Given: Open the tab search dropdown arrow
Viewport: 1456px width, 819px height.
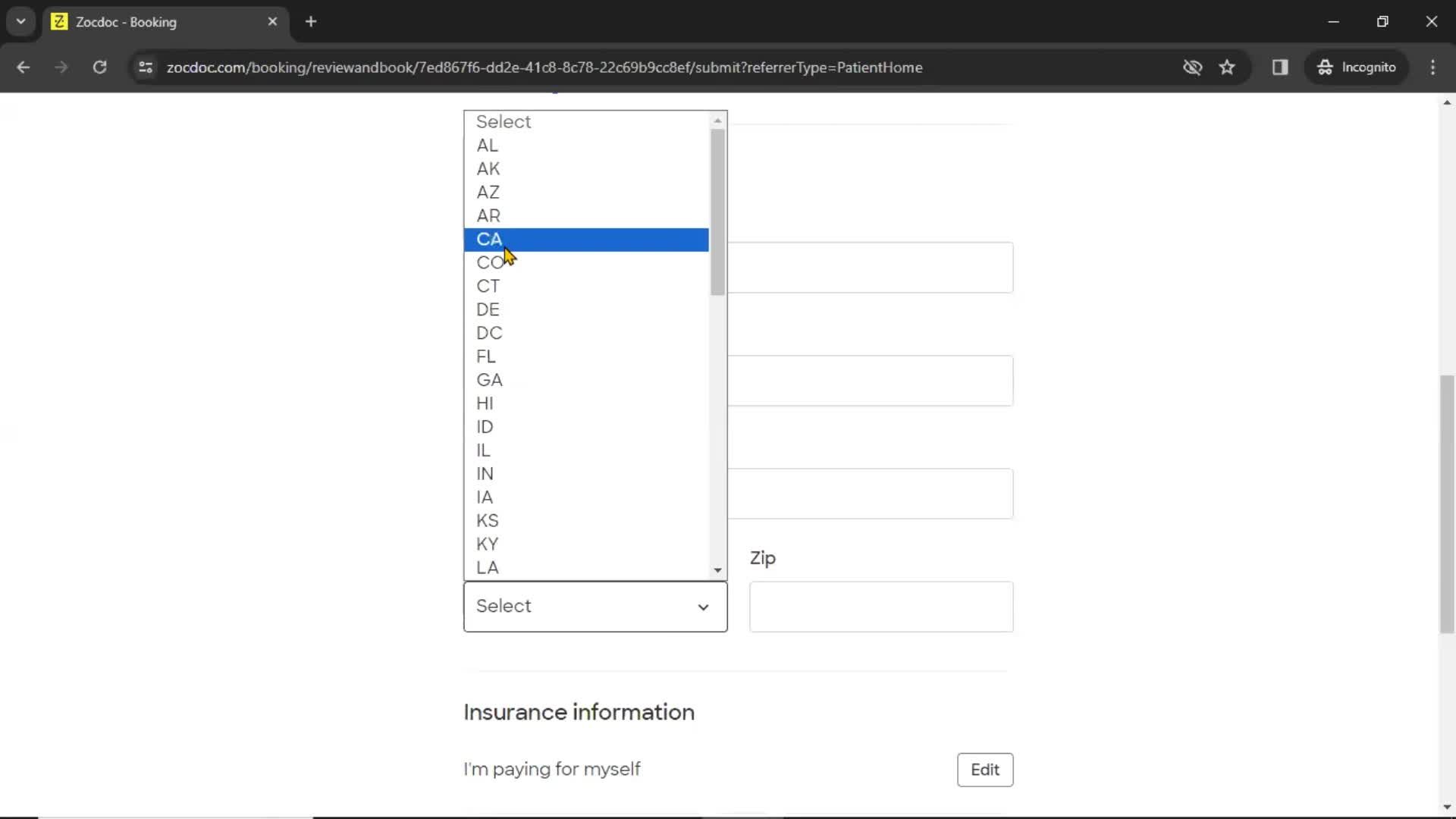Looking at the screenshot, I should (x=21, y=21).
